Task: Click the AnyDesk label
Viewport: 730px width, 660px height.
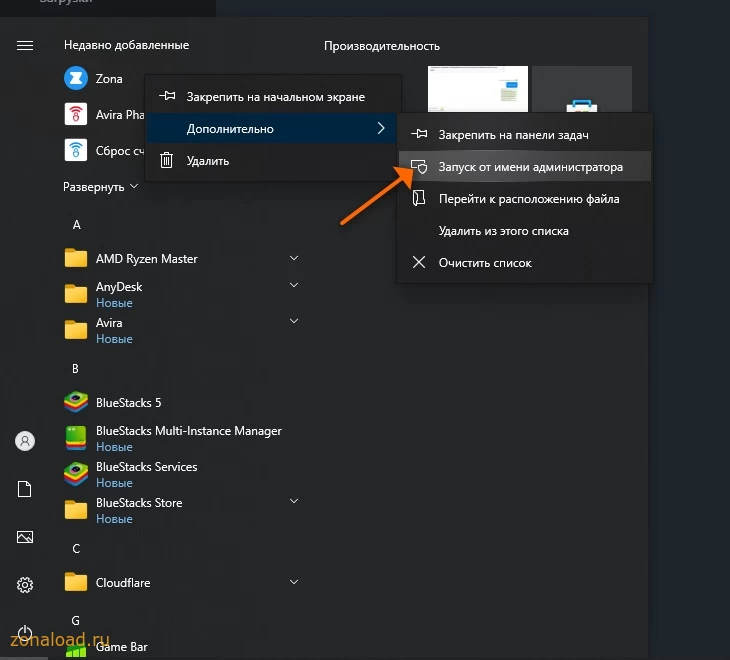Action: click(119, 287)
